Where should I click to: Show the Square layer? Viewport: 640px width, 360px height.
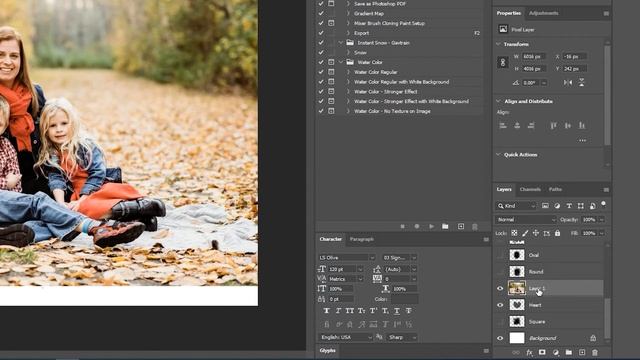pyautogui.click(x=500, y=322)
